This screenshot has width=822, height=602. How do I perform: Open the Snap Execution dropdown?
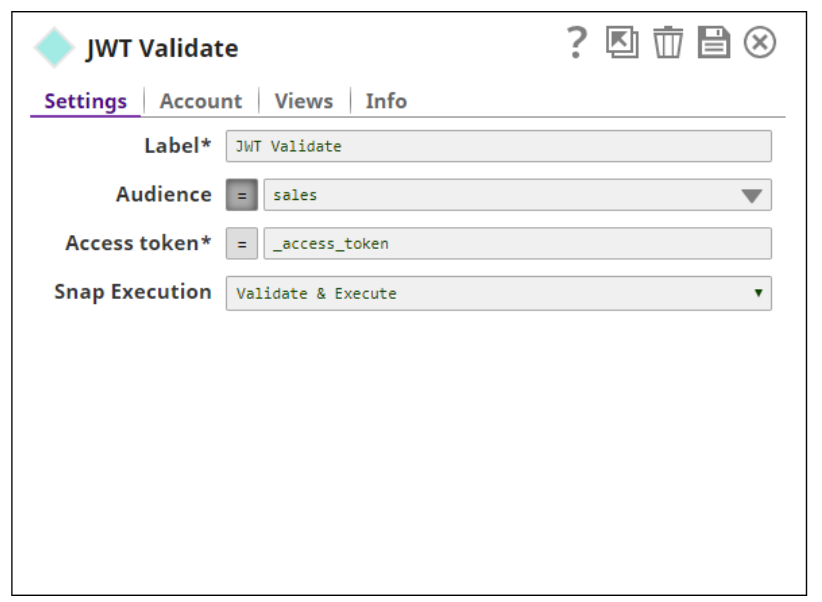(497, 293)
